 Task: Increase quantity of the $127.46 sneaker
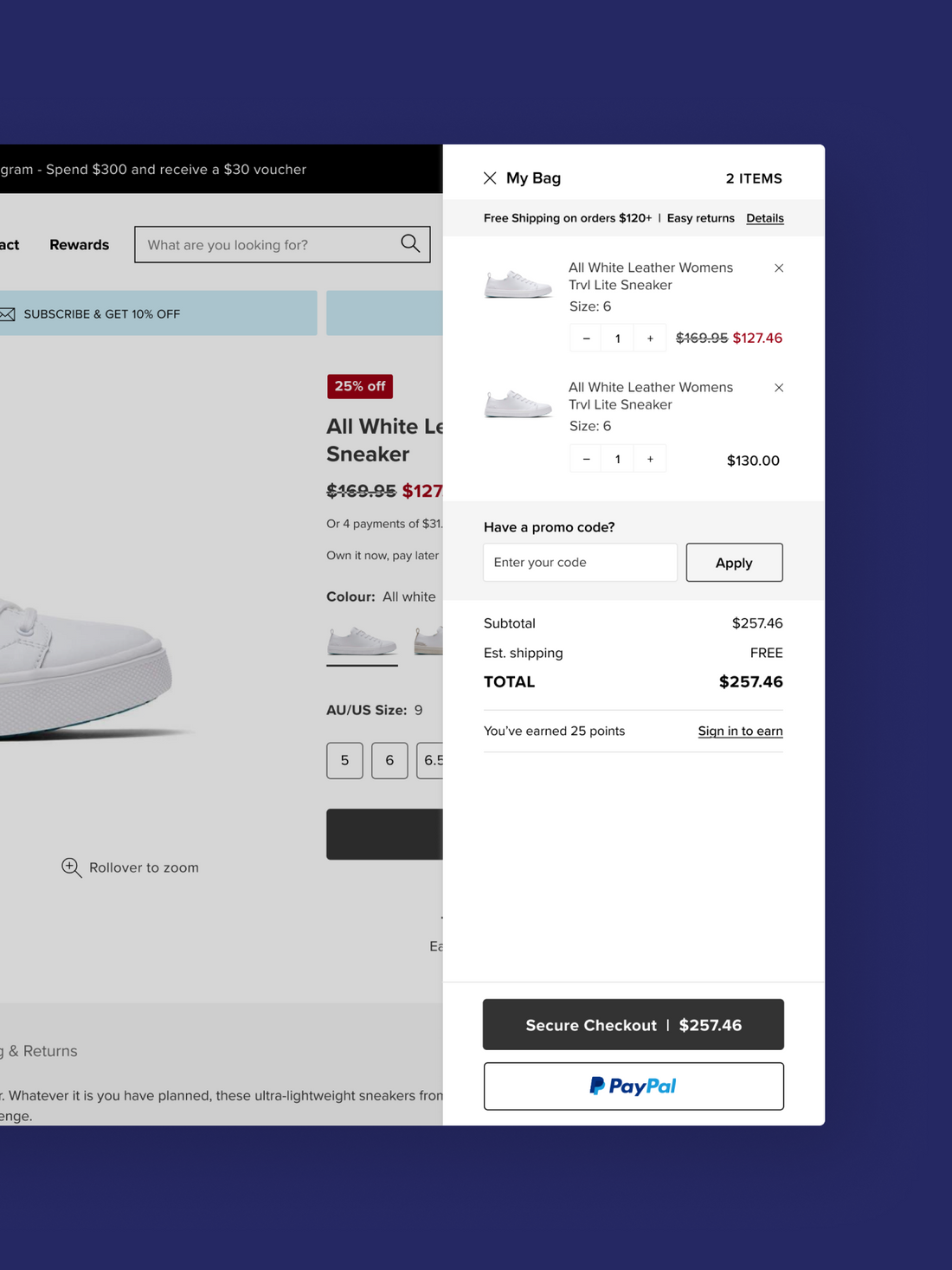tap(650, 338)
